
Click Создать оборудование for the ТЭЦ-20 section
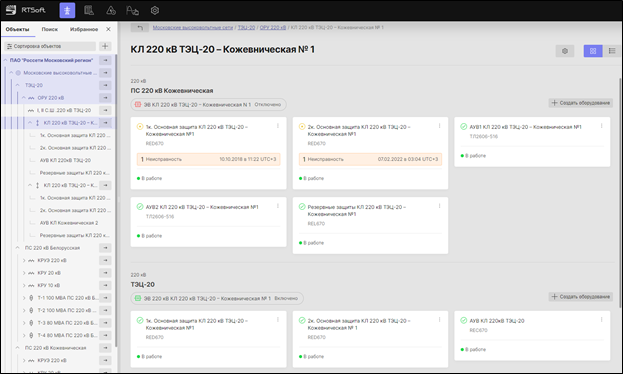coord(580,297)
